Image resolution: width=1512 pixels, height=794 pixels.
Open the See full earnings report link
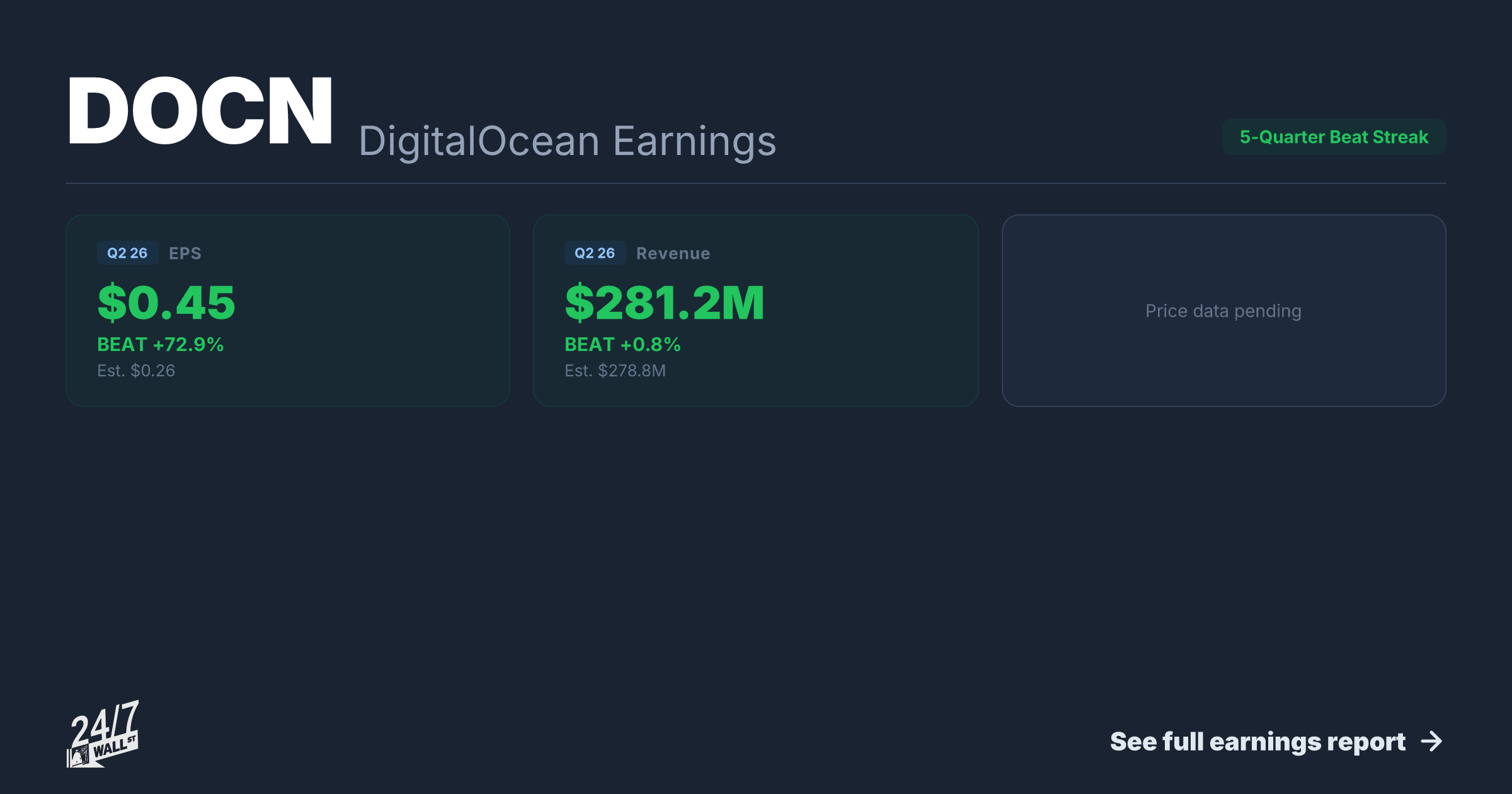pos(1276,742)
